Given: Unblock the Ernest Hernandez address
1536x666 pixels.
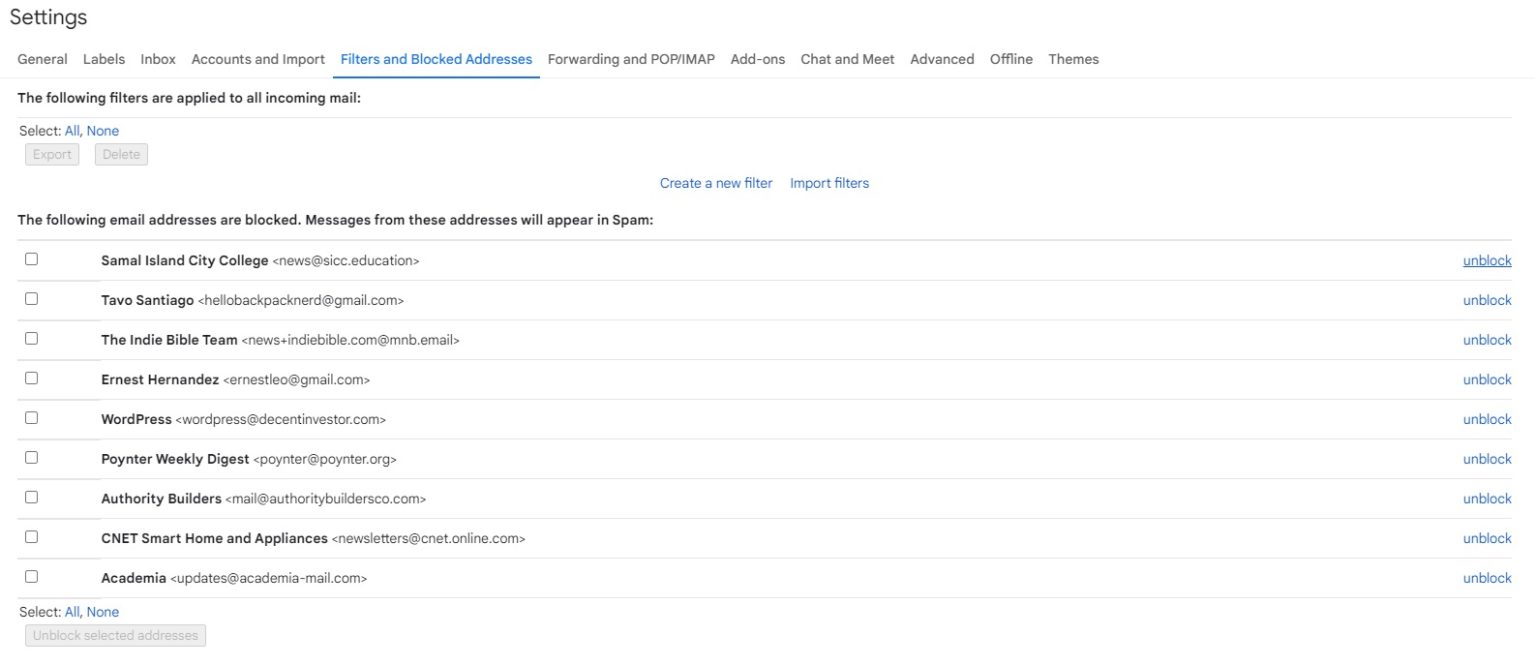Looking at the screenshot, I should pos(1487,379).
